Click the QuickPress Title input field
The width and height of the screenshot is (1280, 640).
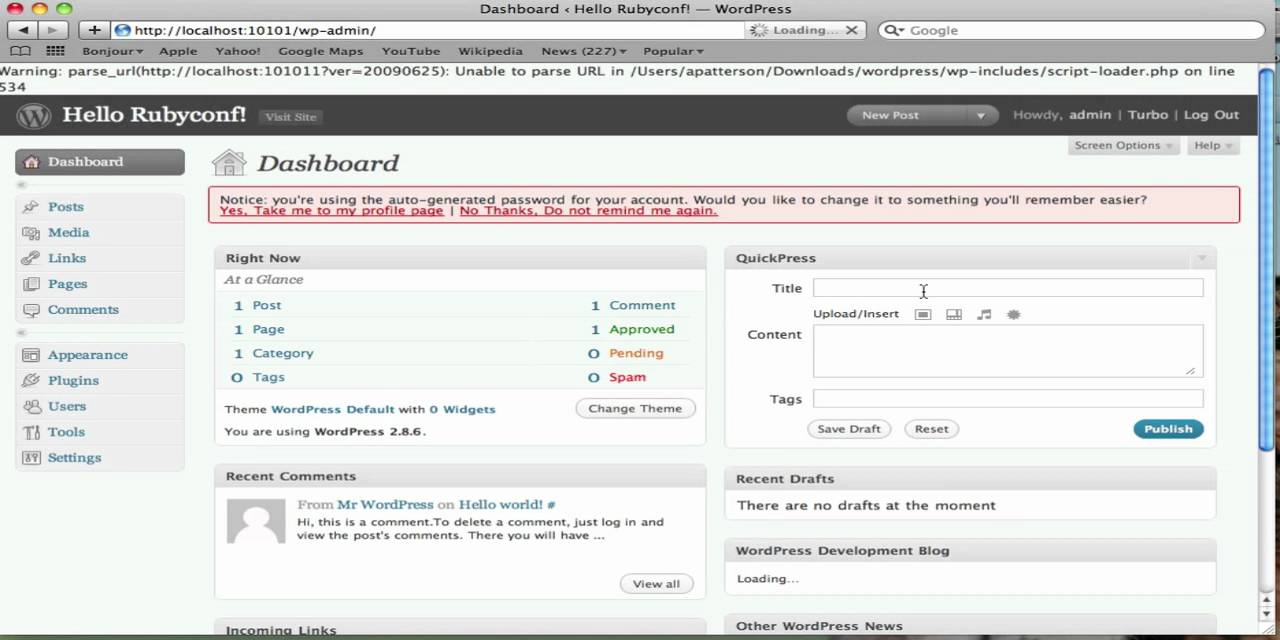point(1008,288)
